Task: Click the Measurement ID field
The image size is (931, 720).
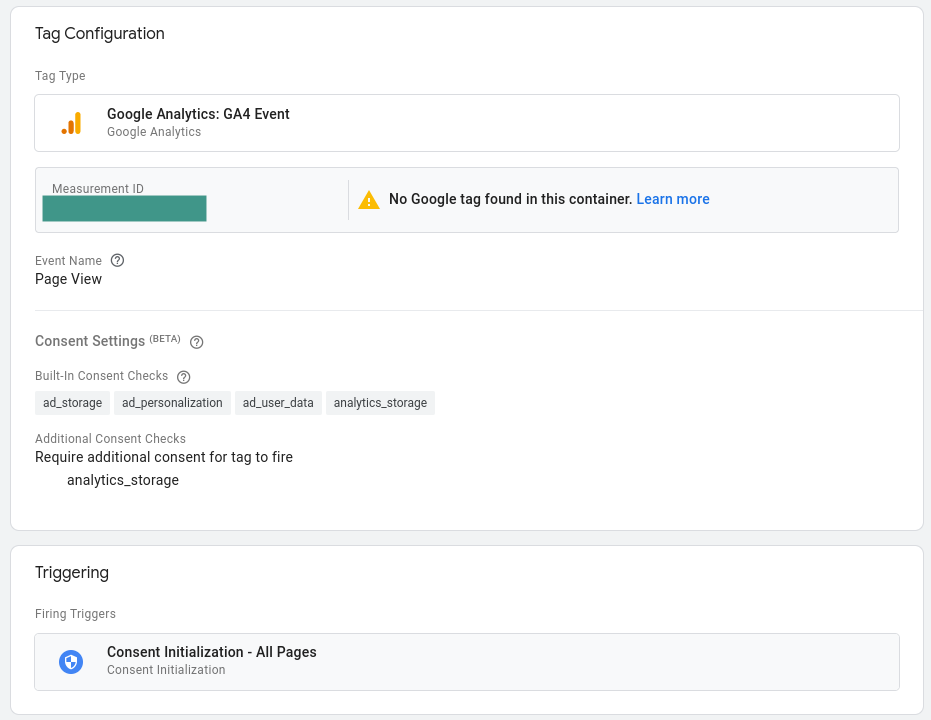Action: pos(124,209)
